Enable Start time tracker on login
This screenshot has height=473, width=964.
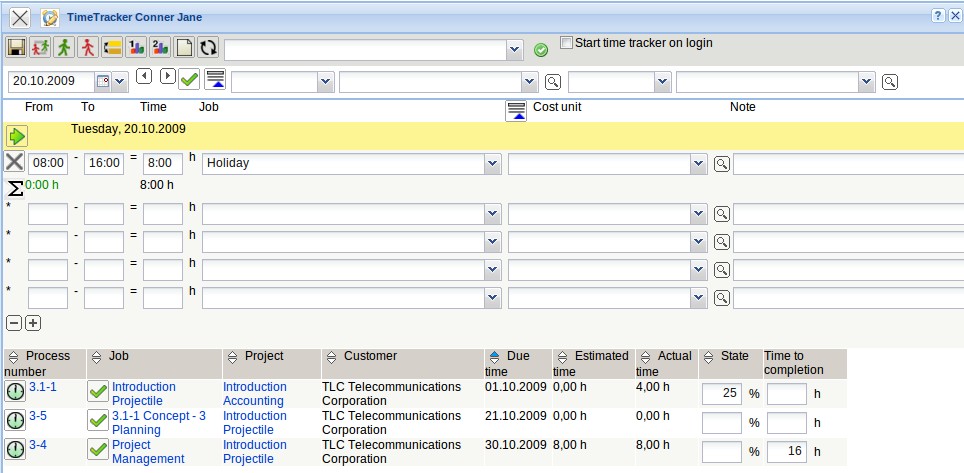point(567,43)
